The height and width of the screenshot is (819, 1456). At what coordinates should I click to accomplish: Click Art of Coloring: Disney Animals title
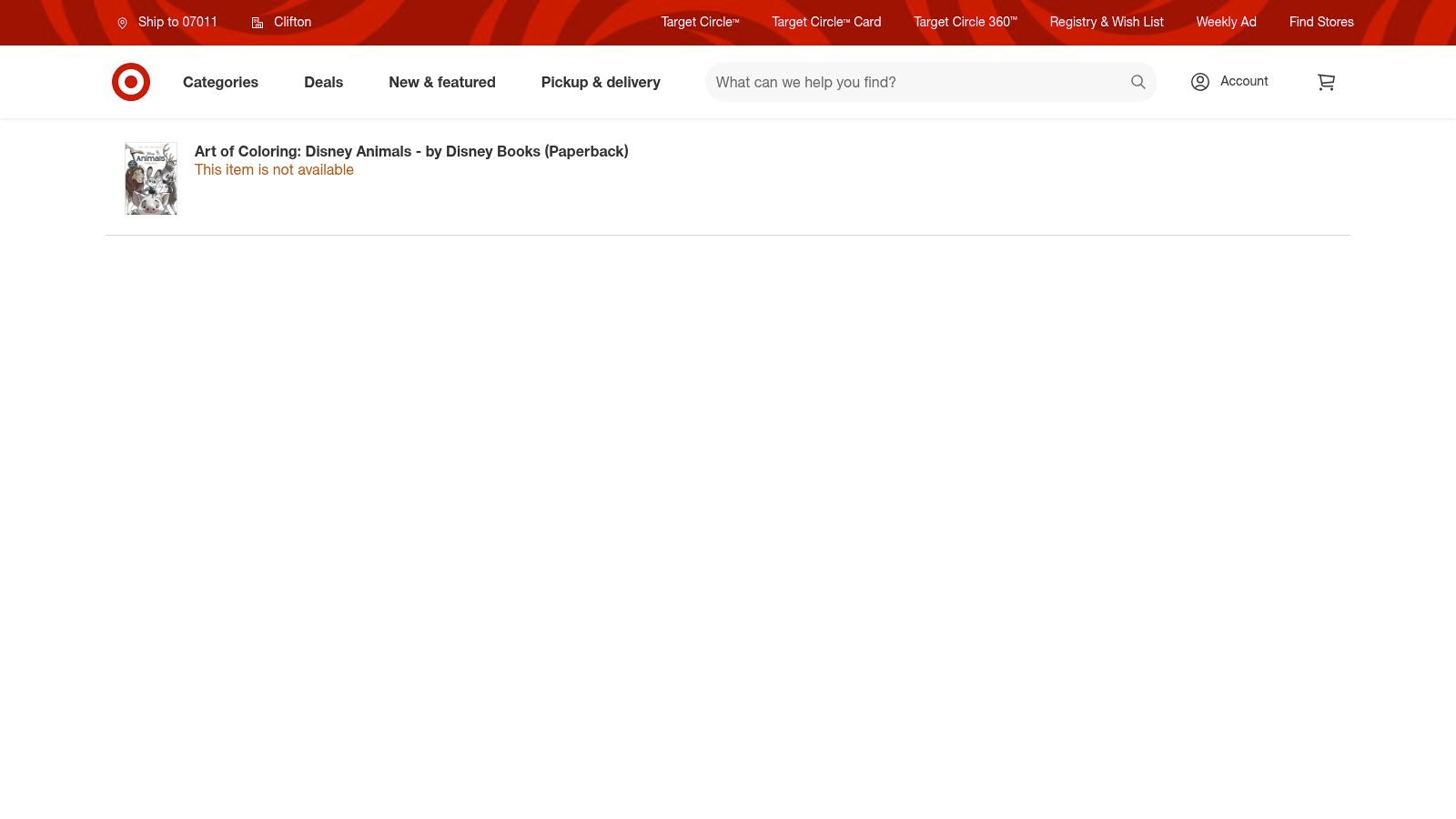pyautogui.click(x=411, y=151)
